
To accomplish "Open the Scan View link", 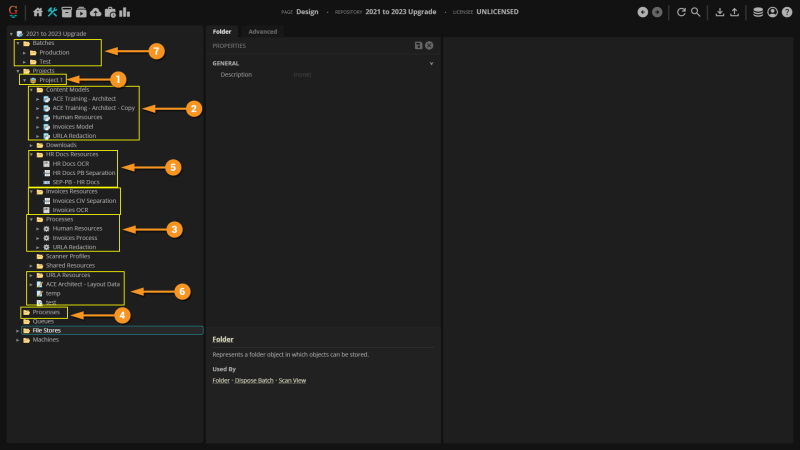I will [292, 380].
